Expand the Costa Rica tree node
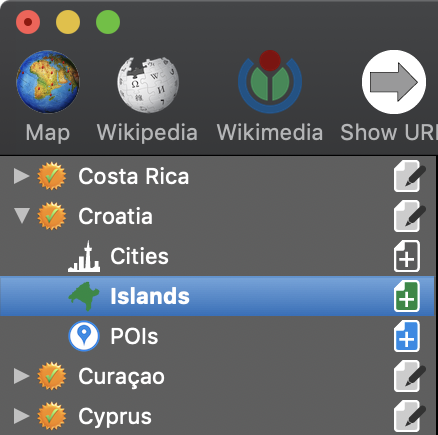 (x=22, y=176)
